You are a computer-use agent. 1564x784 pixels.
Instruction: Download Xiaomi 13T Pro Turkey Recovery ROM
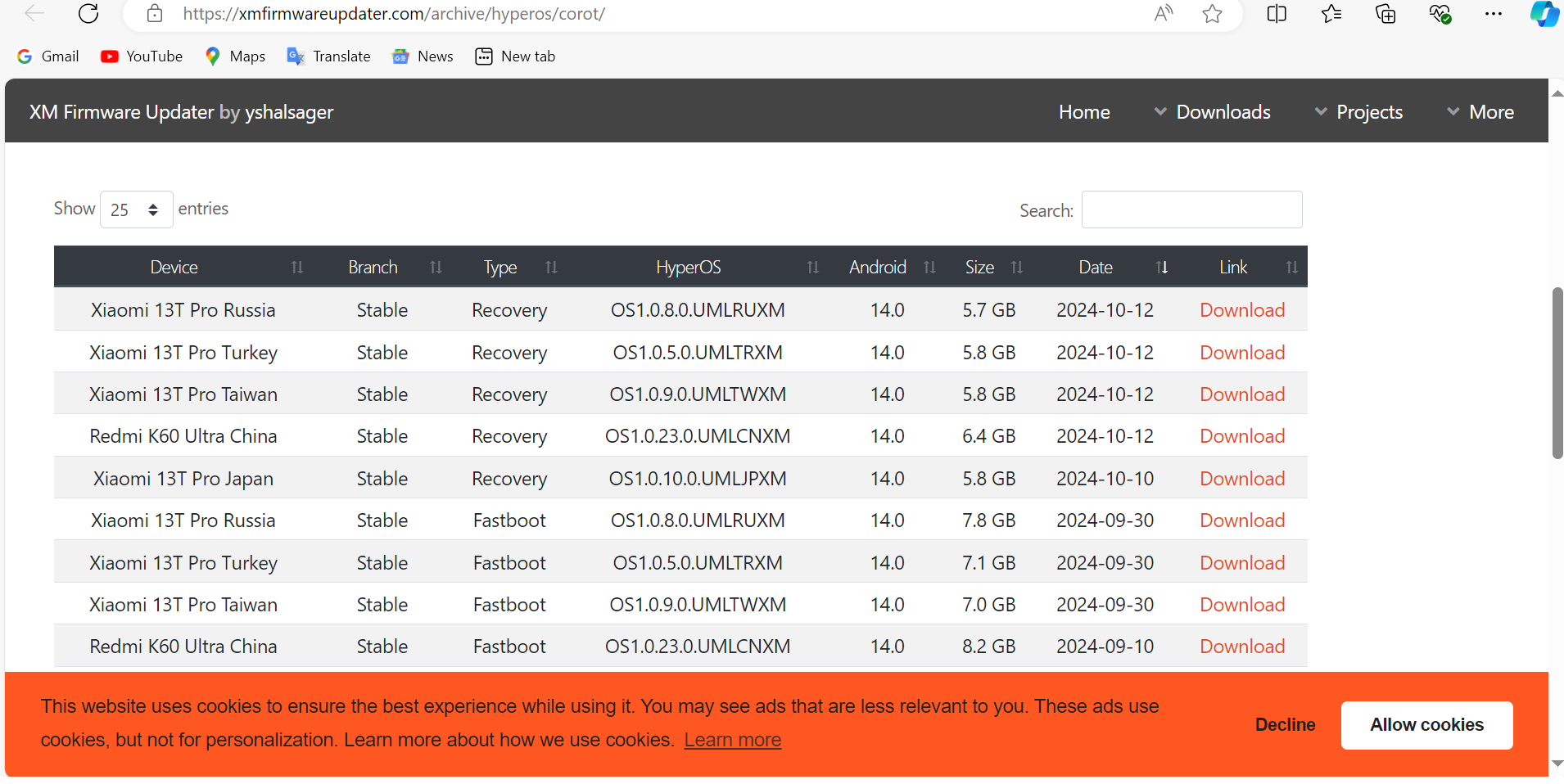(x=1242, y=353)
